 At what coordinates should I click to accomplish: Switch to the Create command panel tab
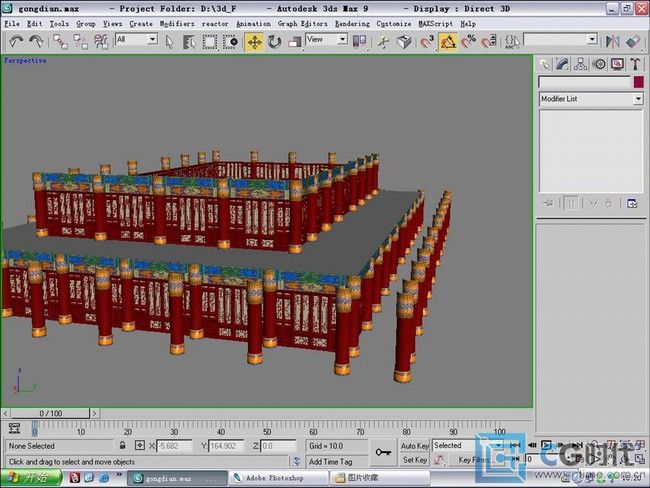click(545, 64)
